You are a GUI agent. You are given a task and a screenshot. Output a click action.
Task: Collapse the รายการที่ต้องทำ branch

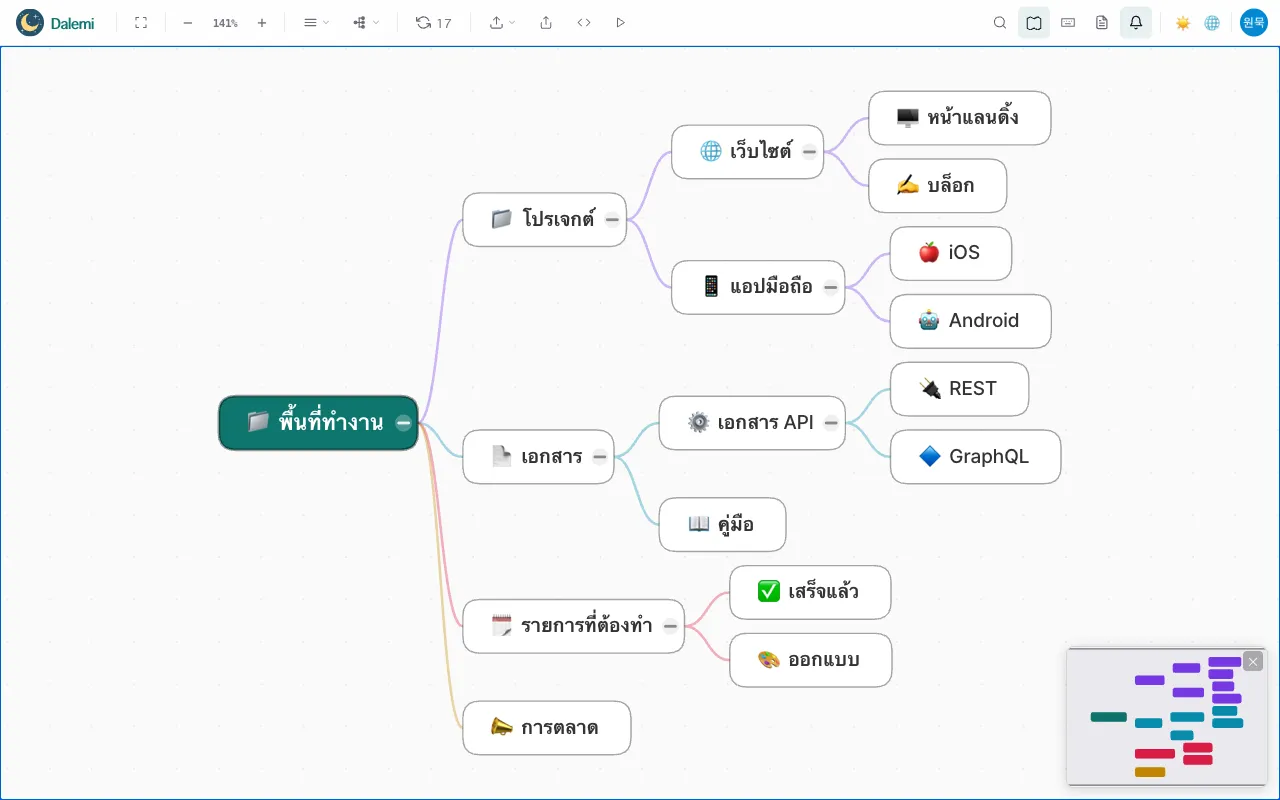[x=670, y=626]
